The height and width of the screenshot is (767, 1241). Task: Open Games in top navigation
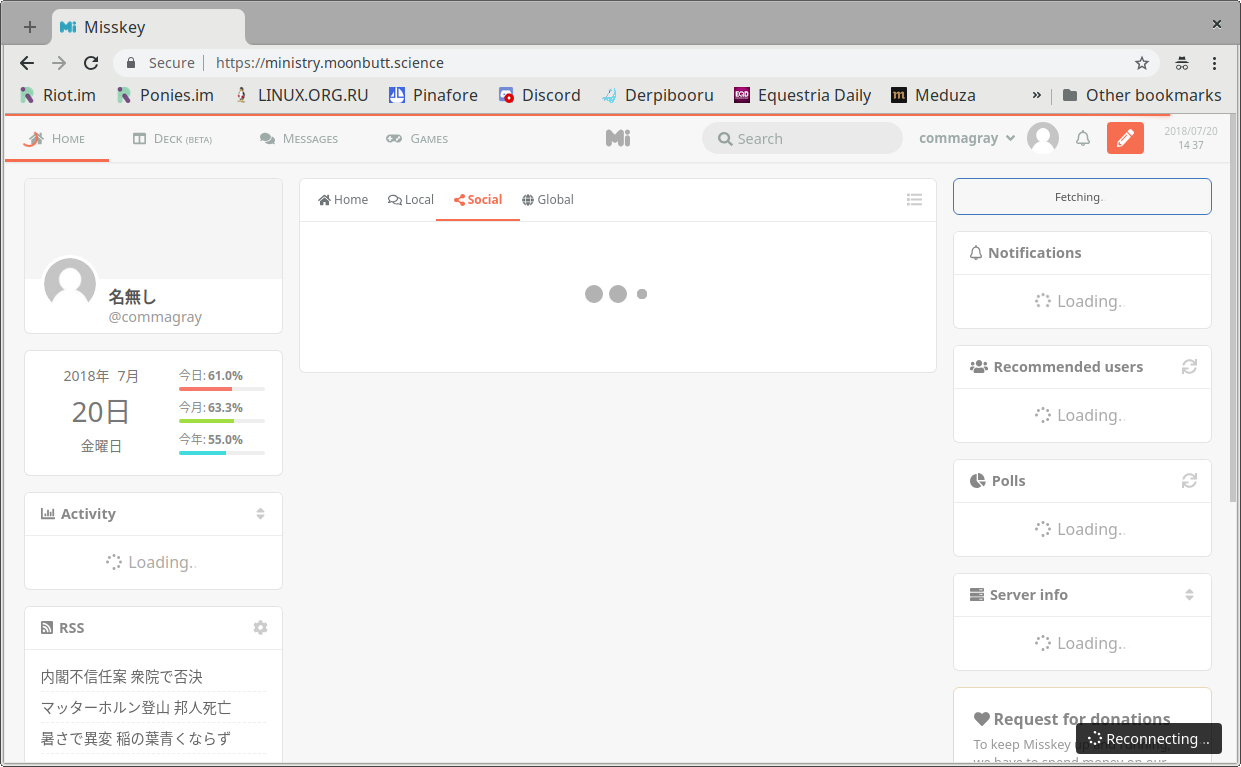coord(417,139)
